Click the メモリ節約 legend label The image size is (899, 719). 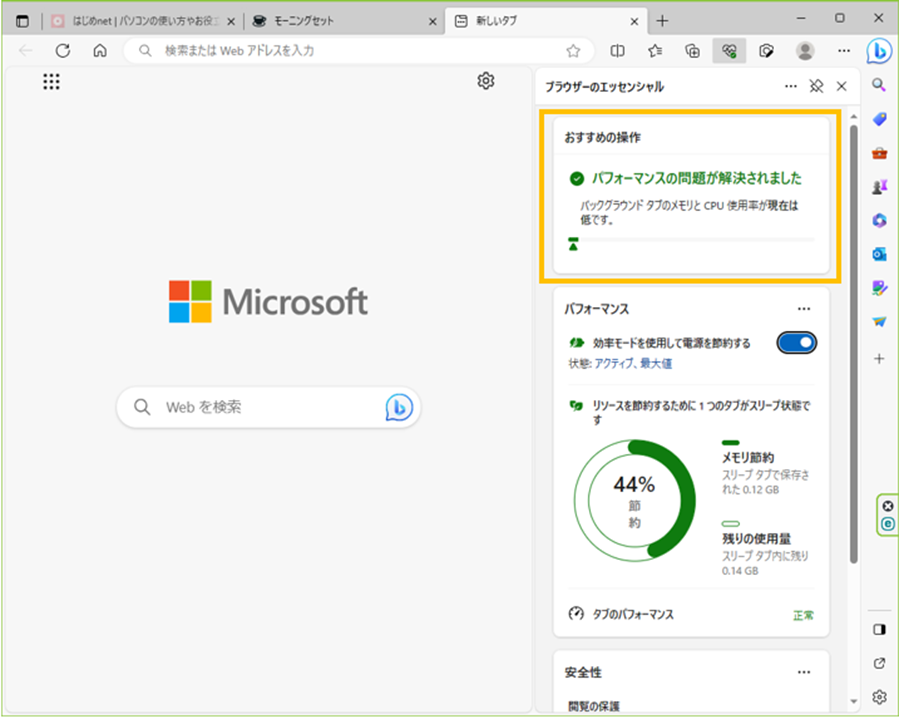(748, 458)
